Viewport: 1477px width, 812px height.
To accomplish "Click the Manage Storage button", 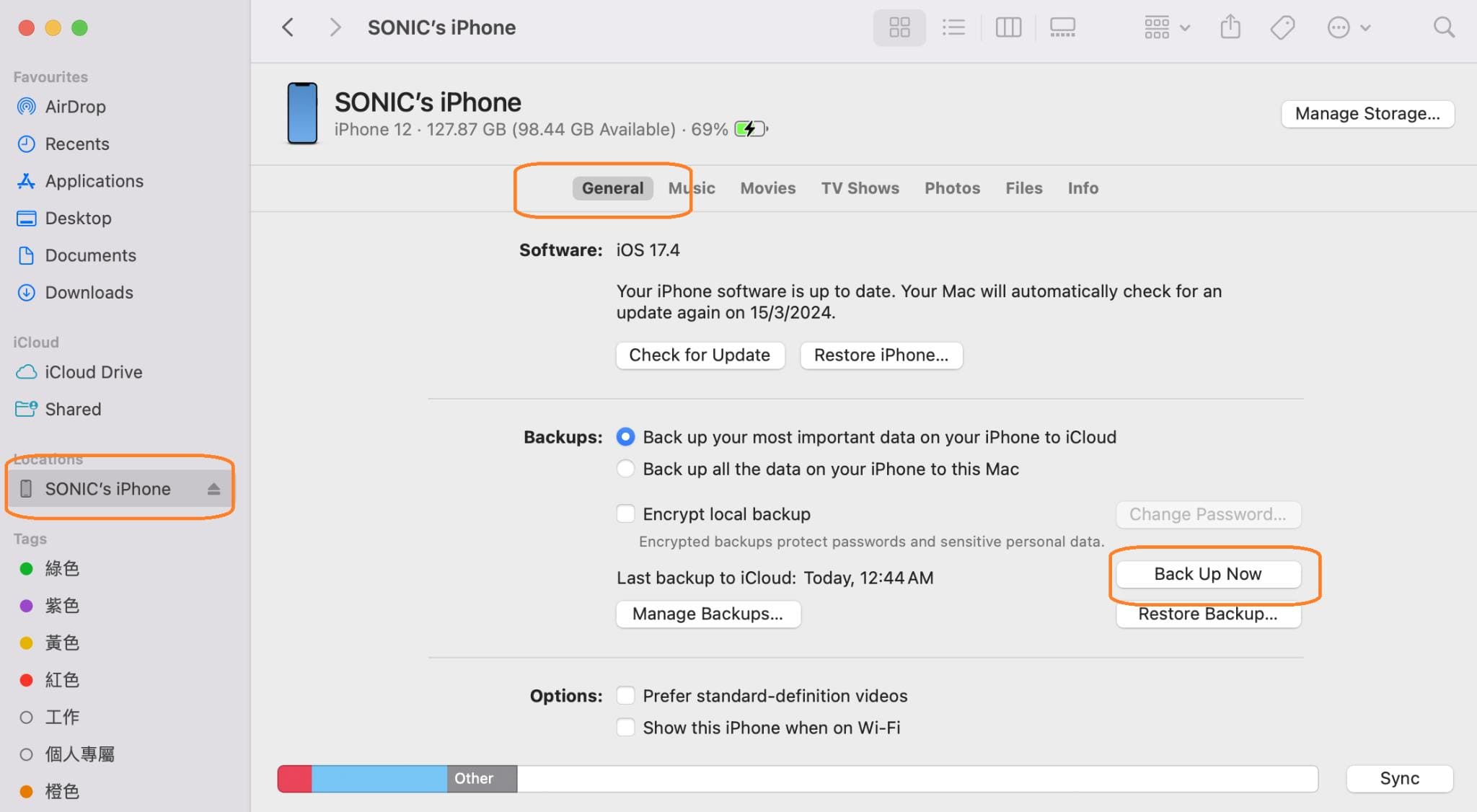I will [1367, 114].
